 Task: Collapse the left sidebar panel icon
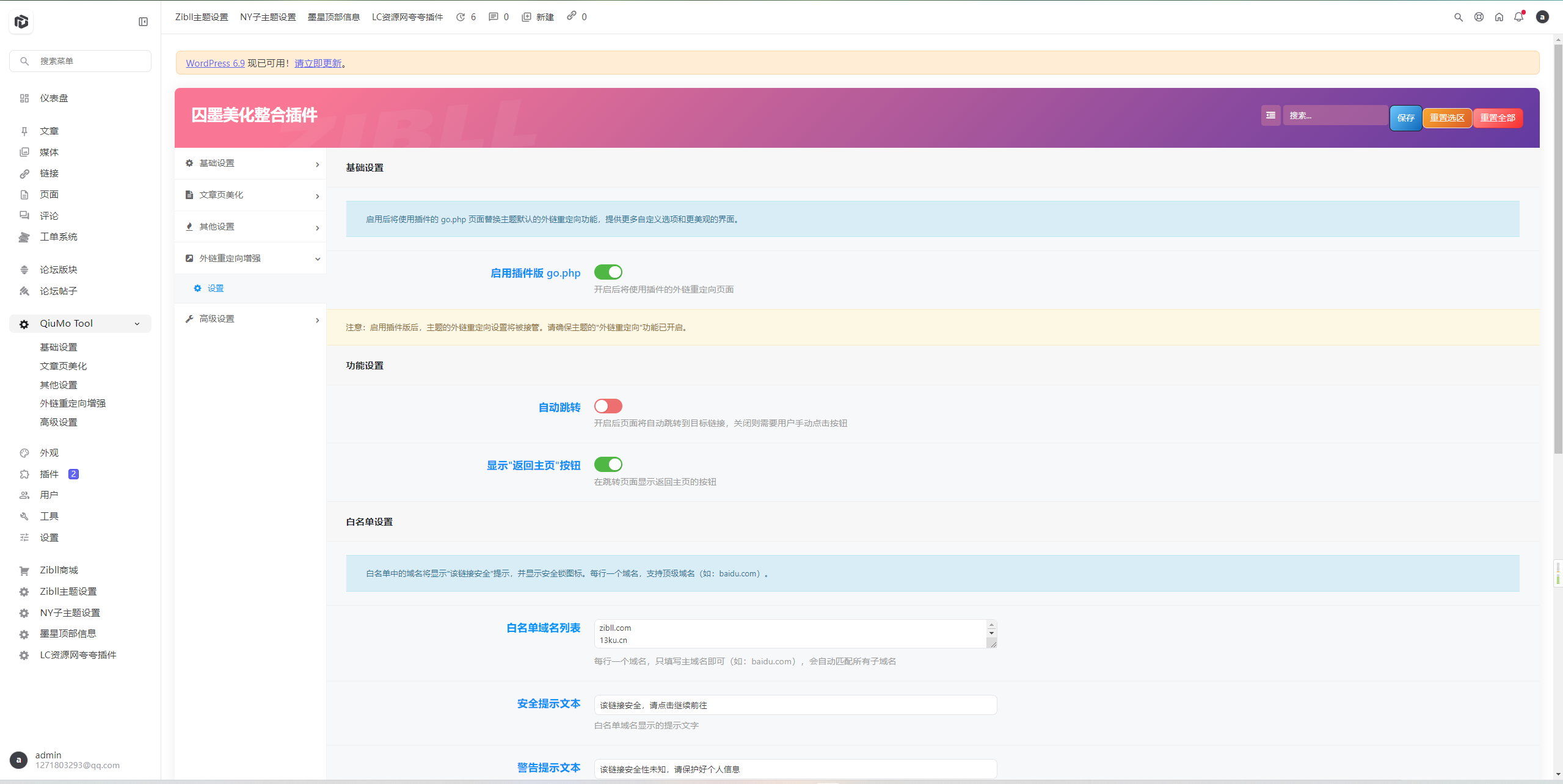[x=143, y=22]
